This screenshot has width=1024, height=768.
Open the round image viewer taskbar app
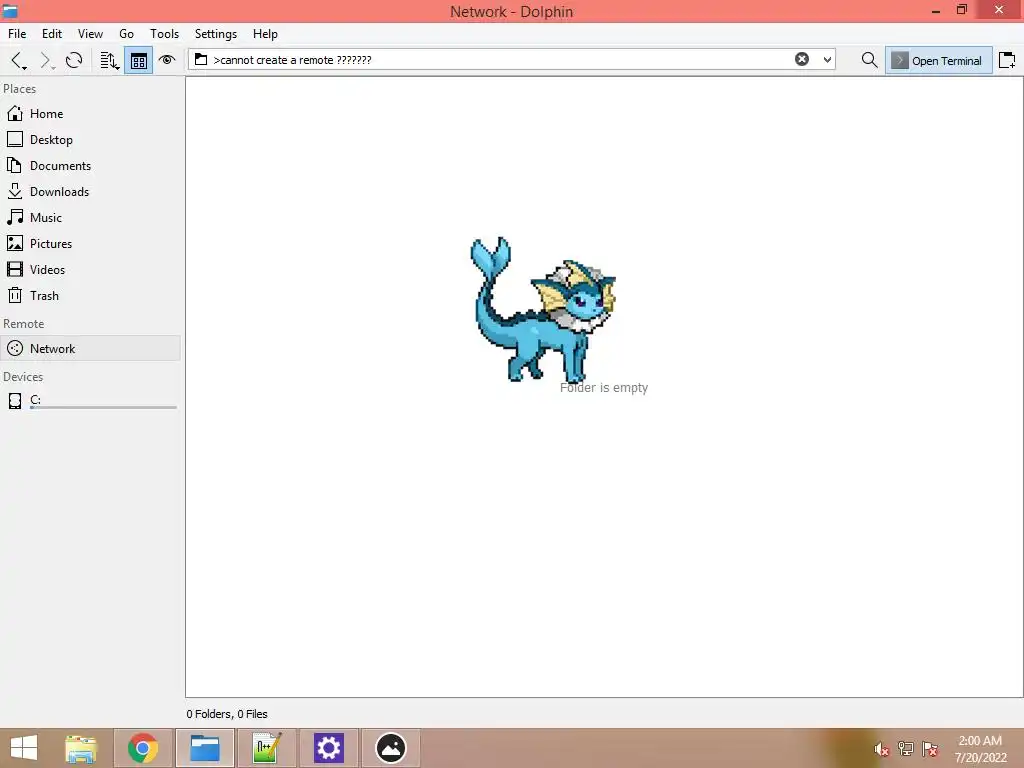[x=391, y=748]
